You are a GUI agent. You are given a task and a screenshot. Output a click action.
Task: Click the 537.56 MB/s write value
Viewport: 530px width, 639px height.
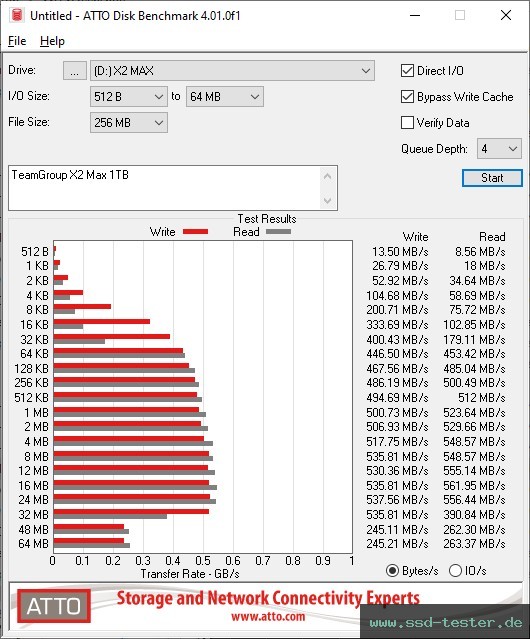pyautogui.click(x=397, y=500)
